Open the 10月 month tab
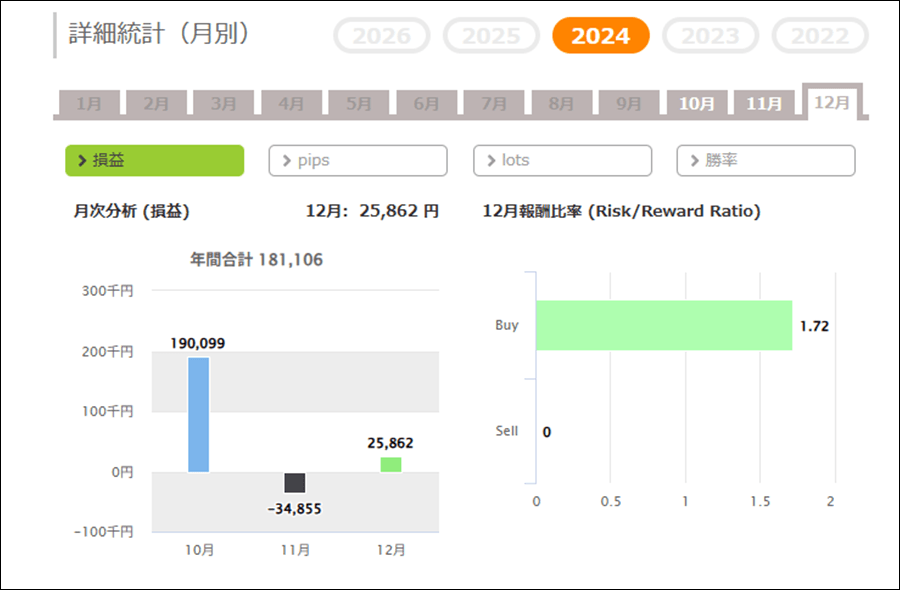The height and width of the screenshot is (590, 900). coord(697,103)
